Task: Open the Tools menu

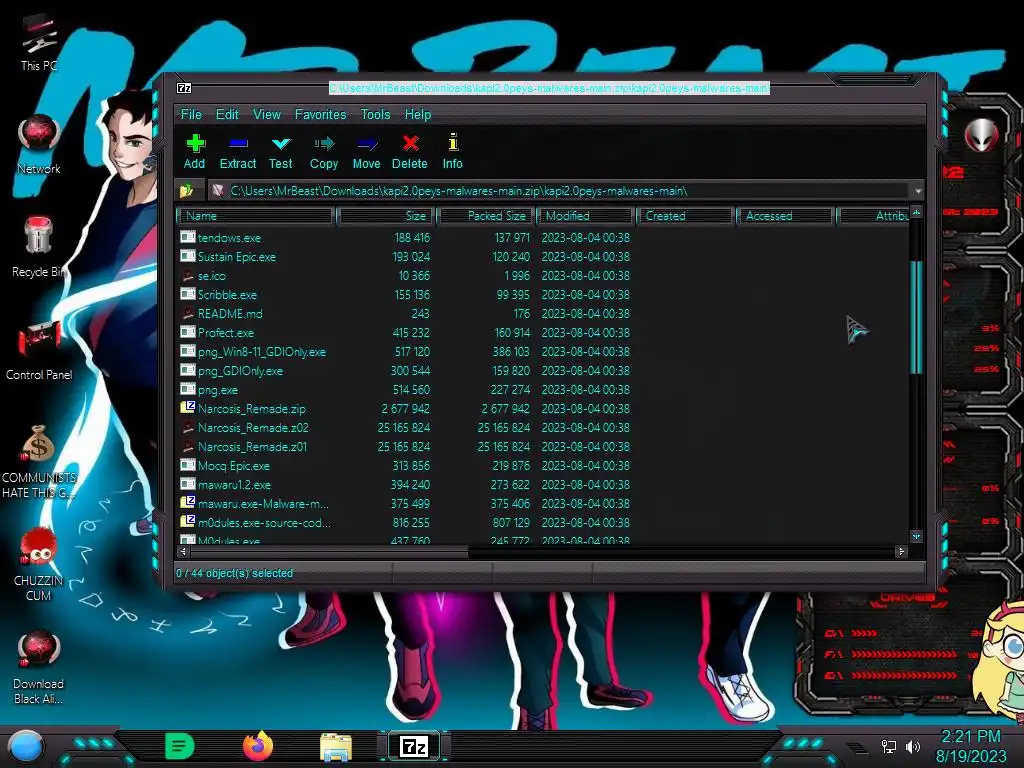Action: click(x=376, y=114)
